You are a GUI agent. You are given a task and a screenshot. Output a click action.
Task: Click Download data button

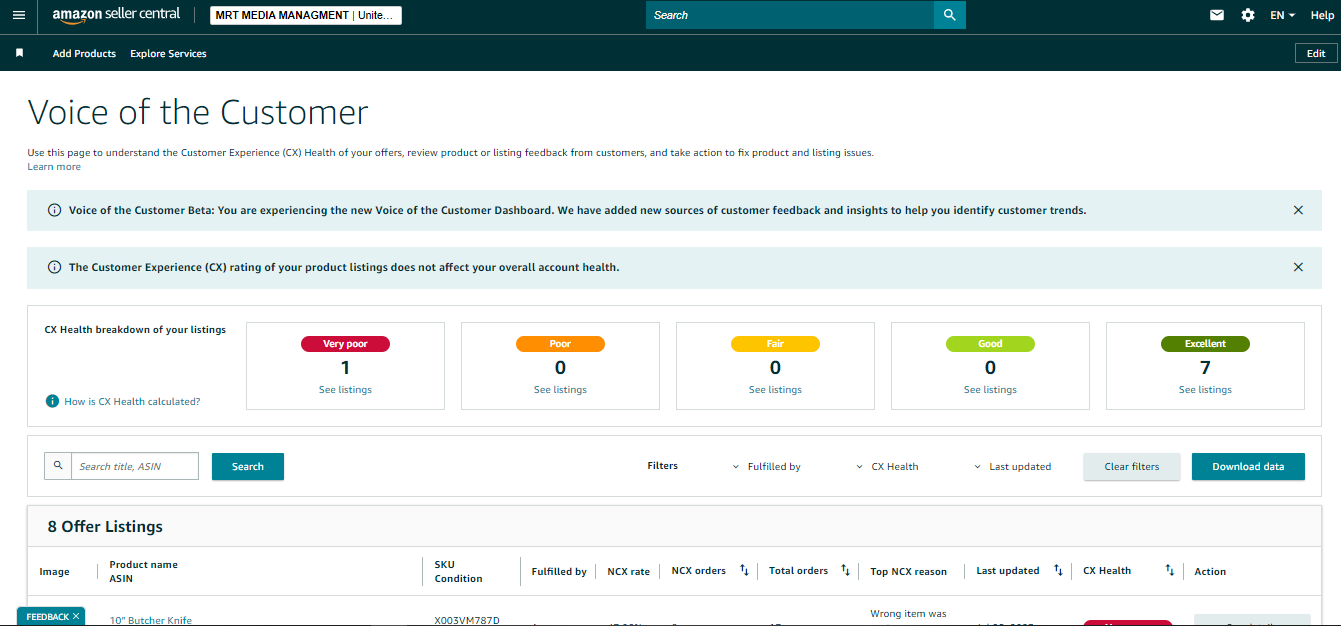click(1248, 466)
